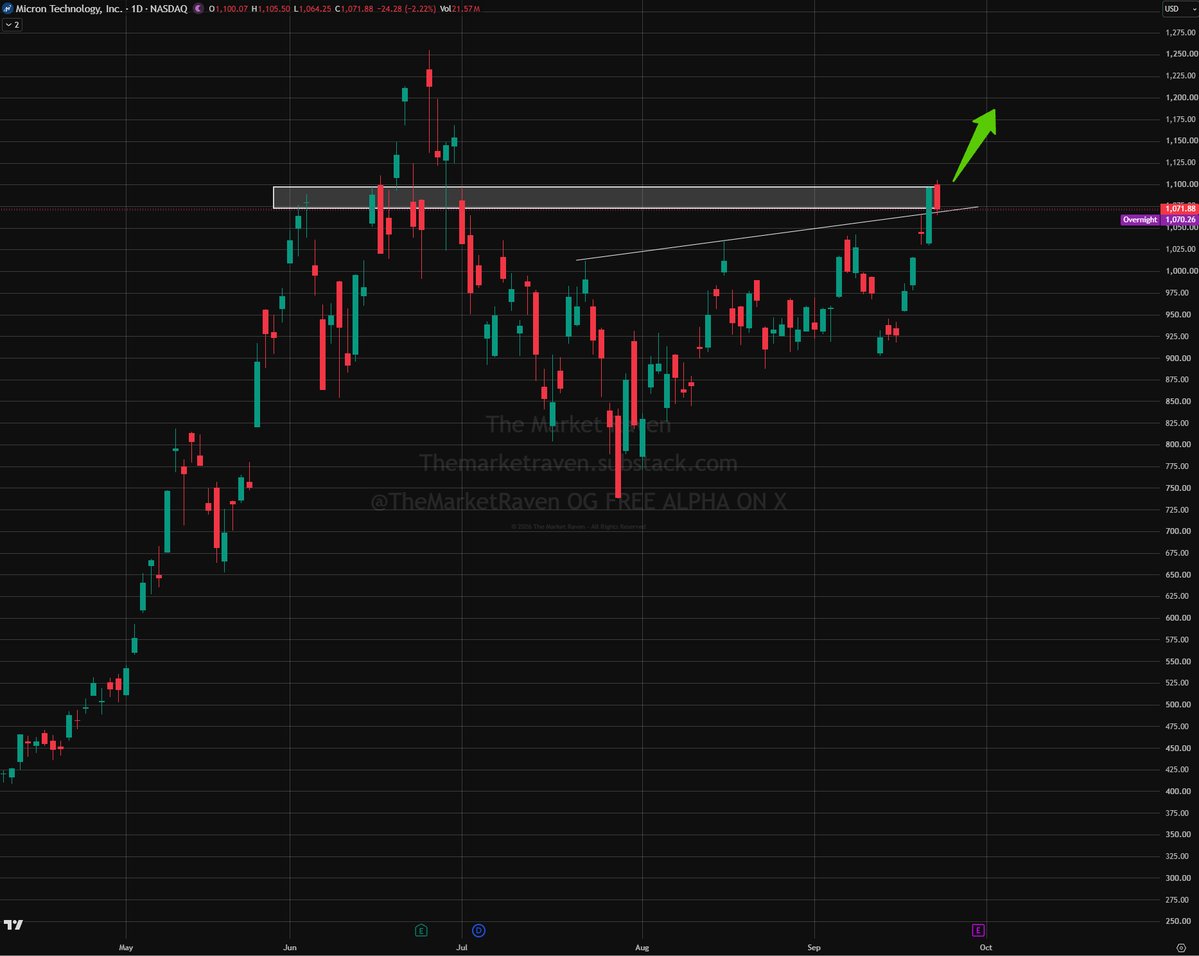
Task: Open the purple upcoming earnings marker near October
Action: [978, 930]
